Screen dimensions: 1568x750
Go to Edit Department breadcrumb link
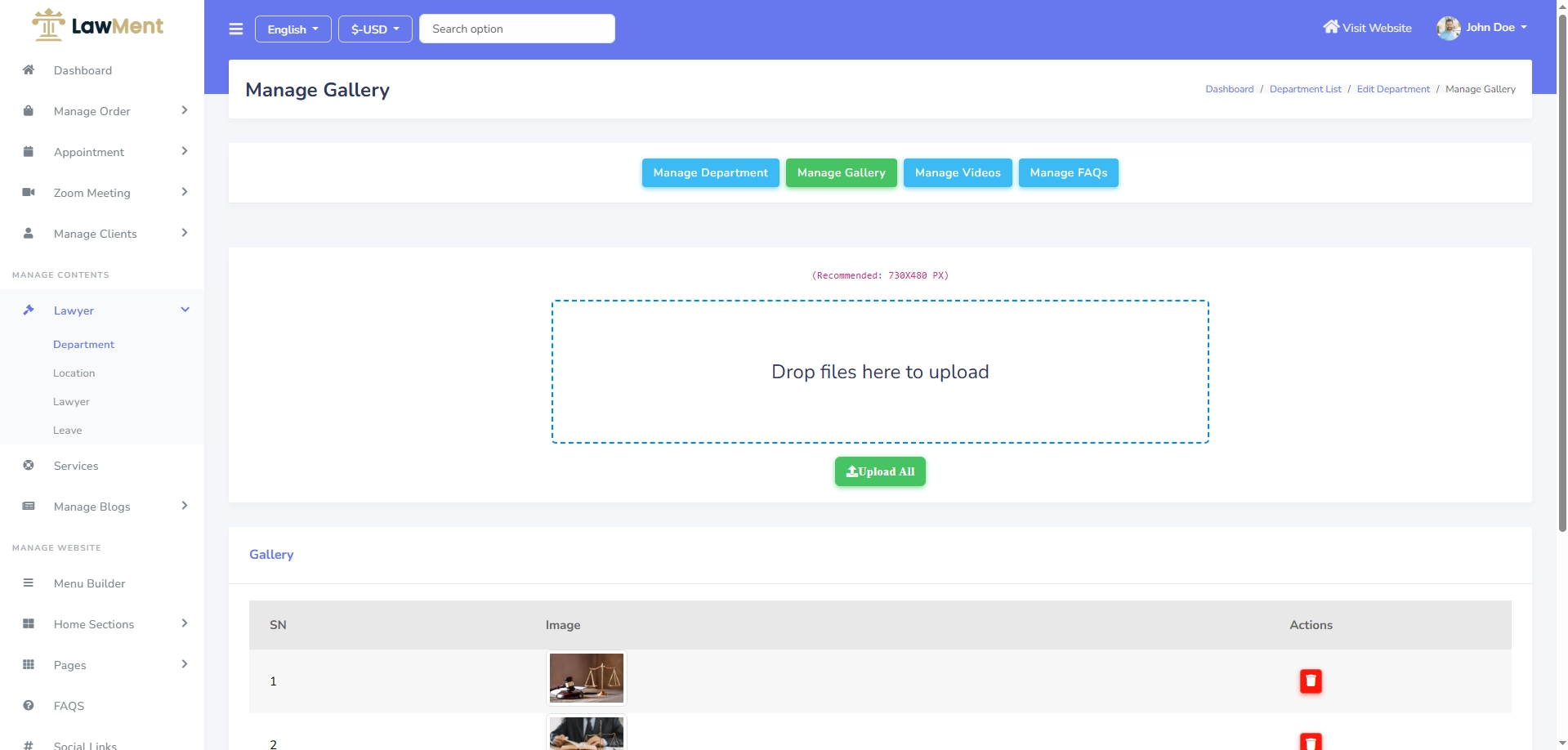coord(1393,89)
